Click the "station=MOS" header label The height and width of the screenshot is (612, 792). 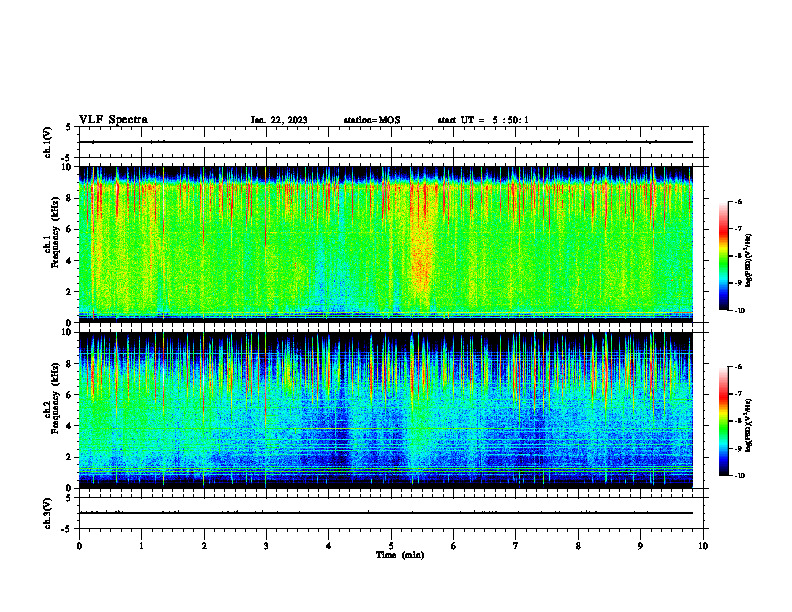point(372,120)
